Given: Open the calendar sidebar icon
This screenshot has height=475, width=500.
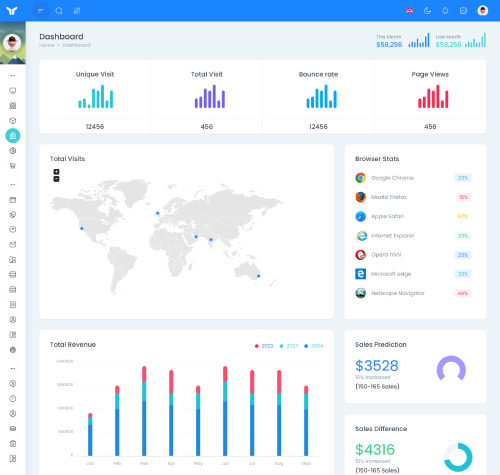Looking at the screenshot, I should [x=13, y=200].
